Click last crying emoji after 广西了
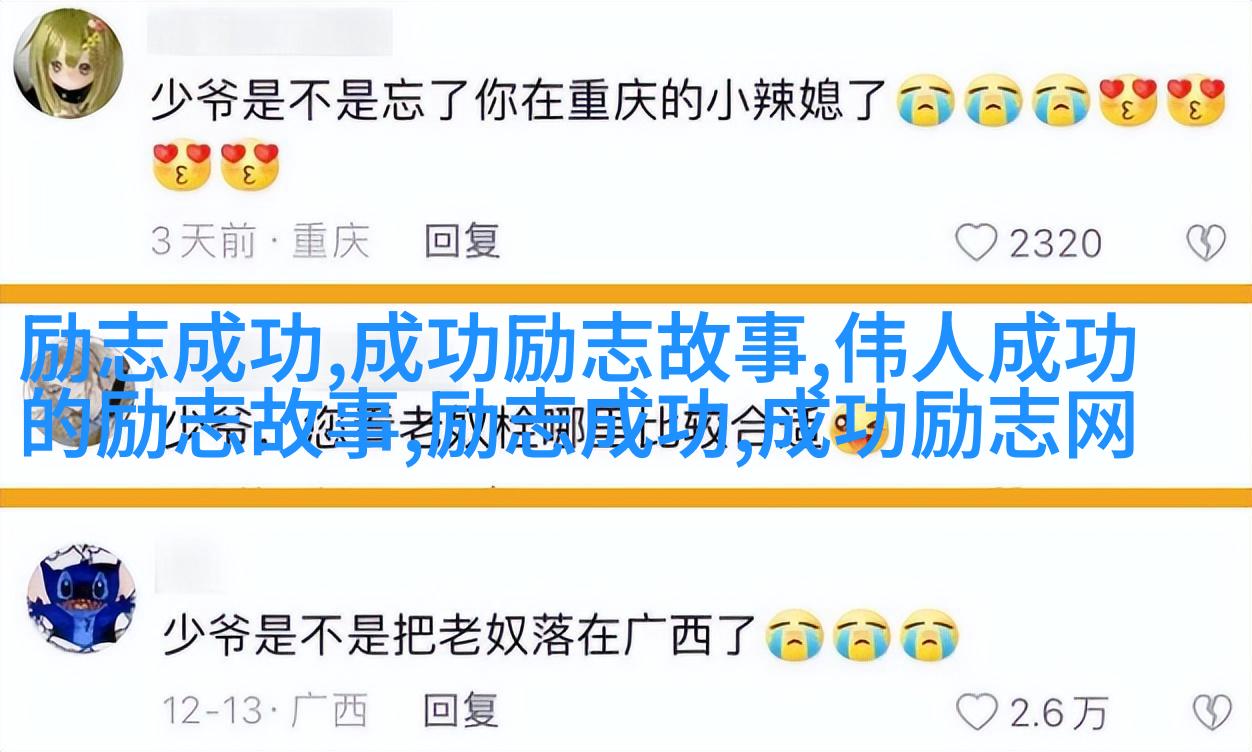The height and width of the screenshot is (752, 1252). pos(929,636)
